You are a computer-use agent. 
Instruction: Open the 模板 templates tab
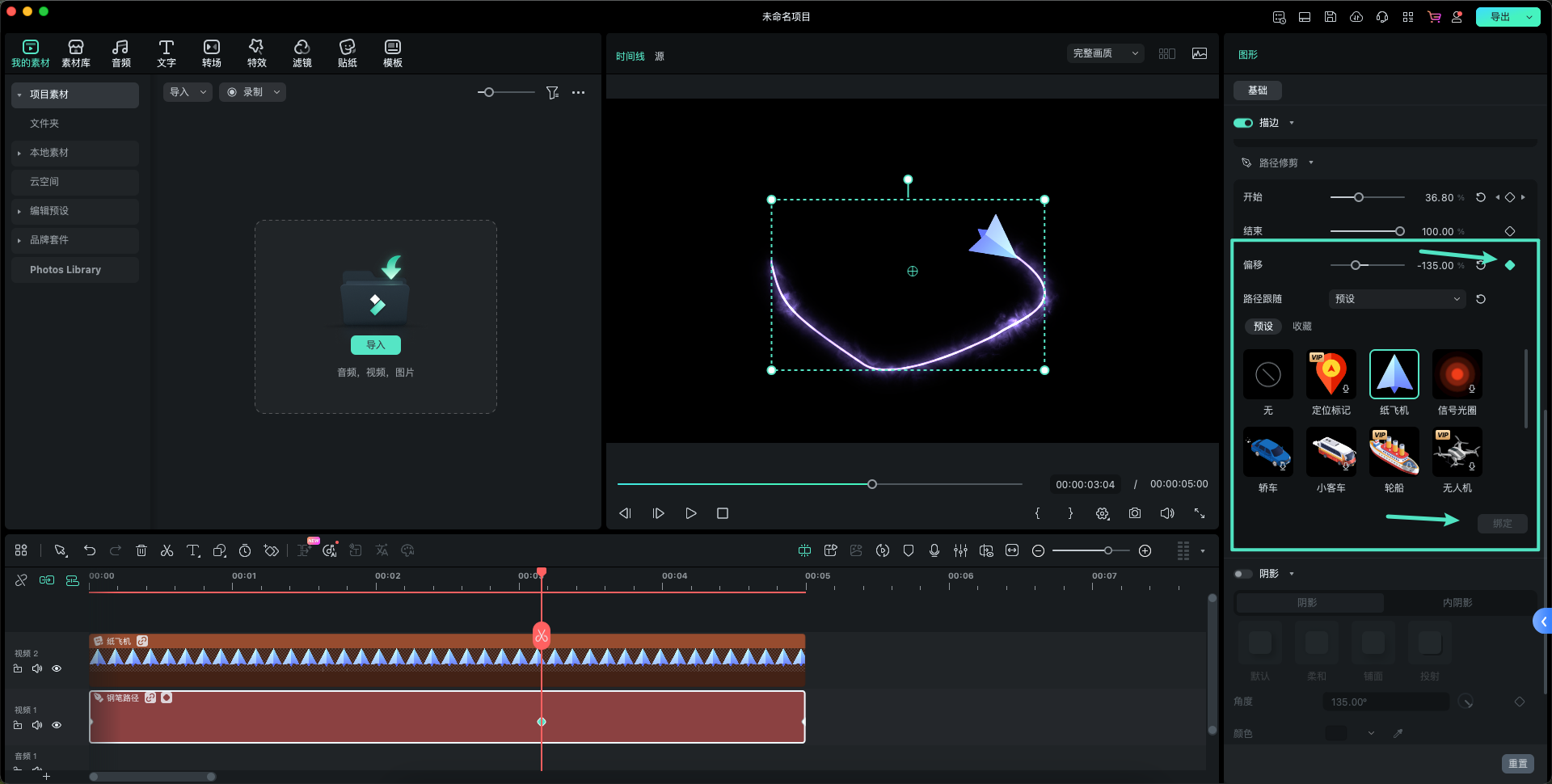pyautogui.click(x=392, y=53)
